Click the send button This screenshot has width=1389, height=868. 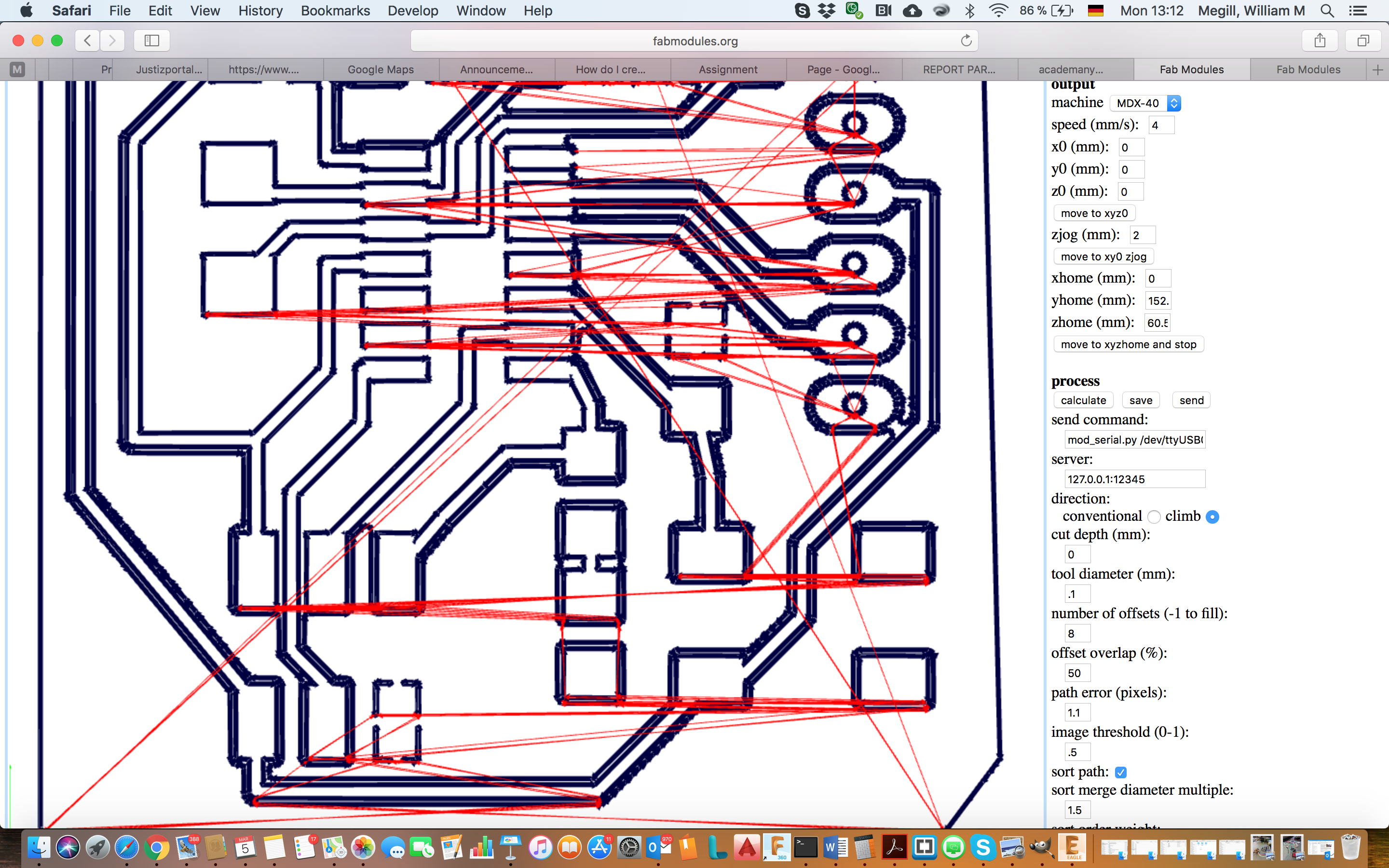pos(1191,400)
